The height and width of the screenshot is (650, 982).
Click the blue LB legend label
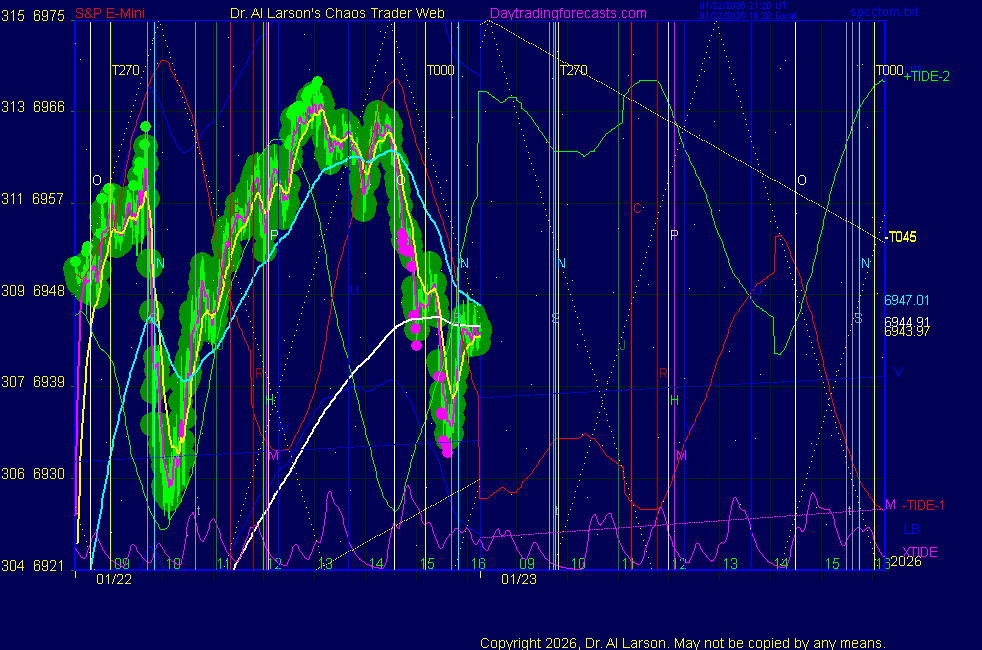pyautogui.click(x=911, y=529)
